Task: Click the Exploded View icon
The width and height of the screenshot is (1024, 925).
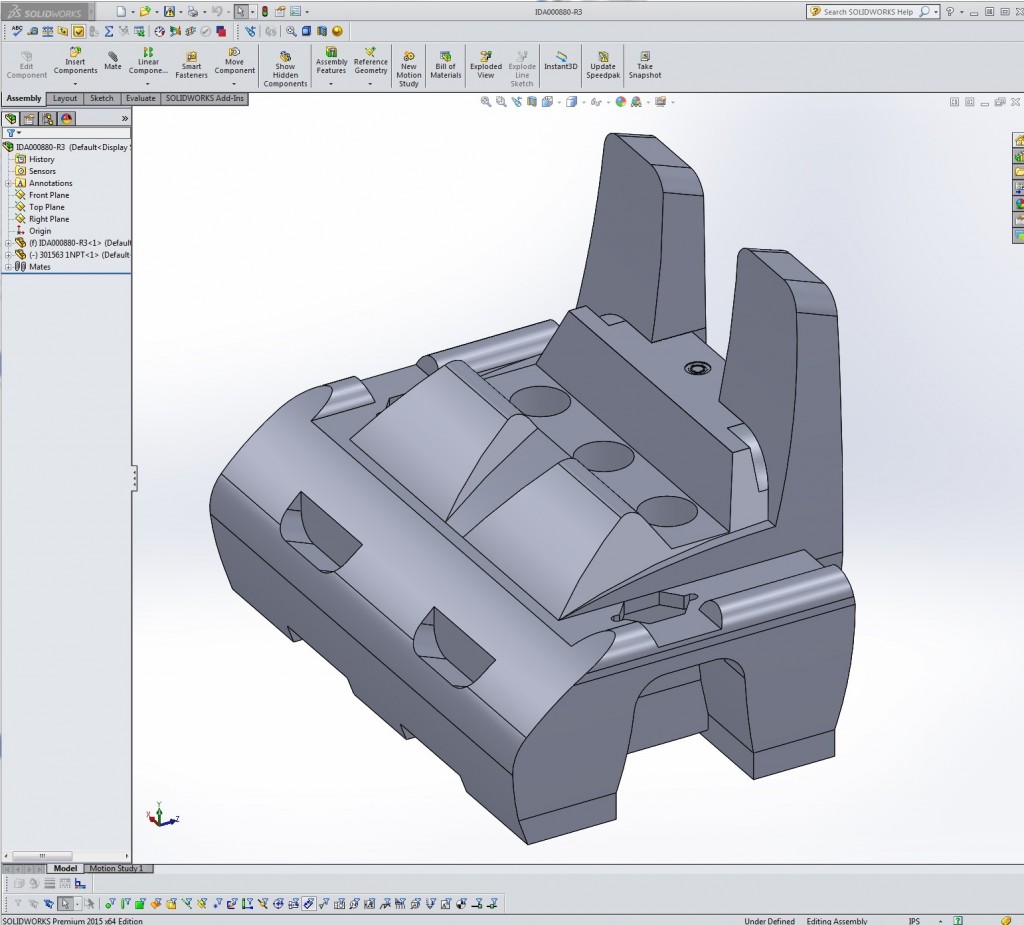Action: point(486,65)
